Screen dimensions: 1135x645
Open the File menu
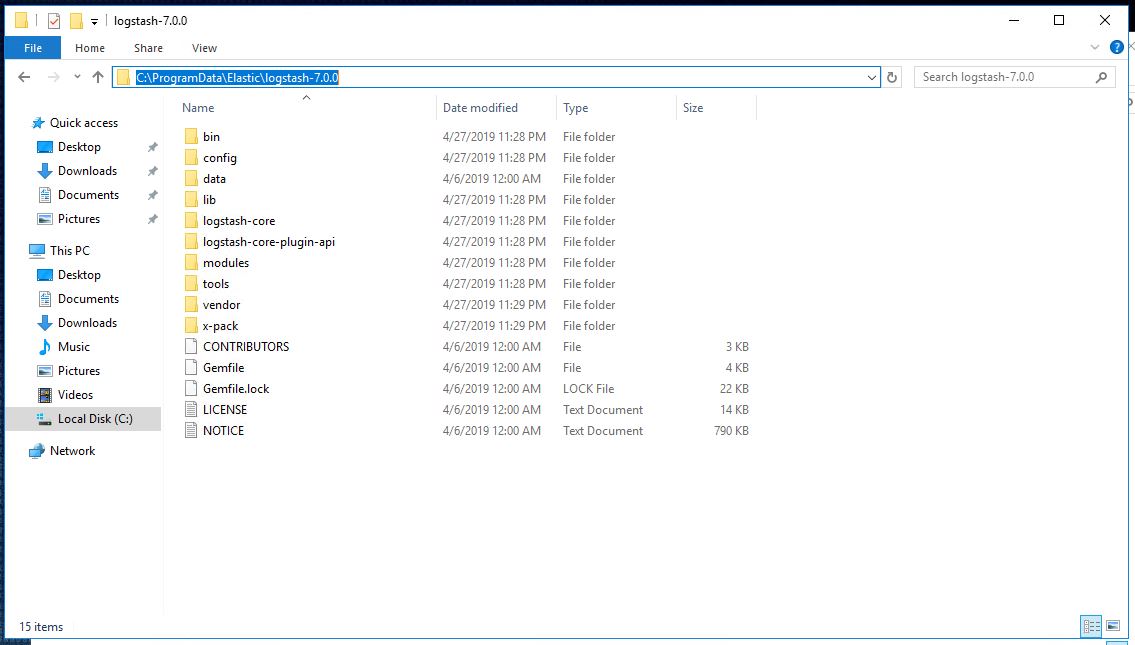33,48
